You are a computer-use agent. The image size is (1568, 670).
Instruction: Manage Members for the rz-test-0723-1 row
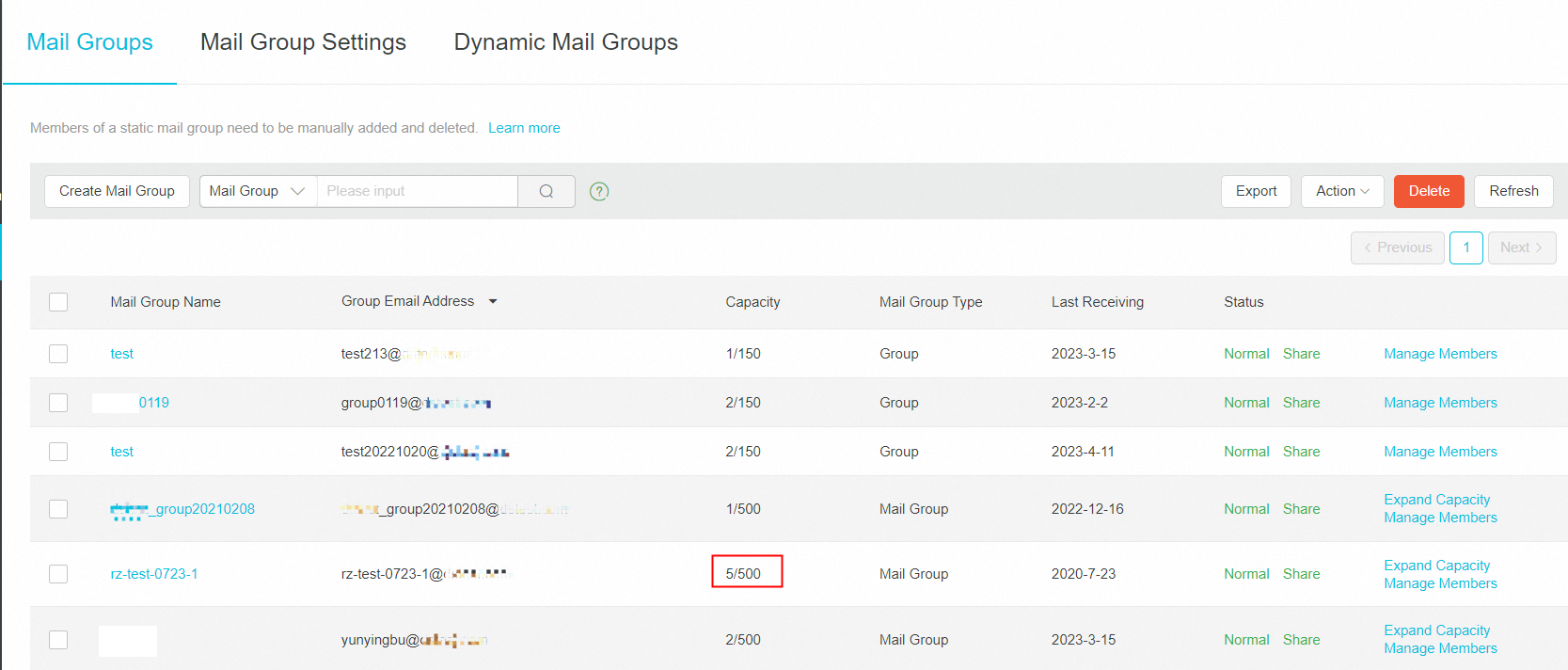(1440, 583)
